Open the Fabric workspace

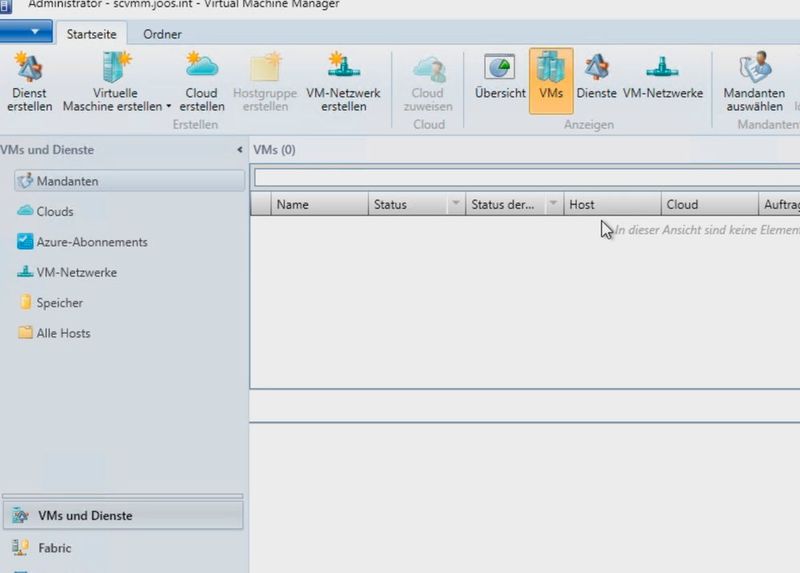55,548
